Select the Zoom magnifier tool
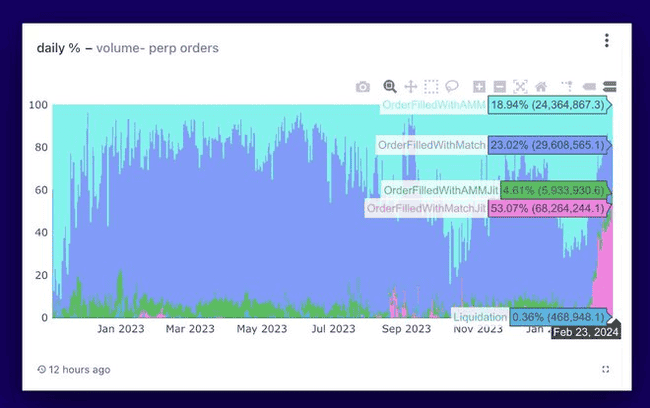 (390, 87)
